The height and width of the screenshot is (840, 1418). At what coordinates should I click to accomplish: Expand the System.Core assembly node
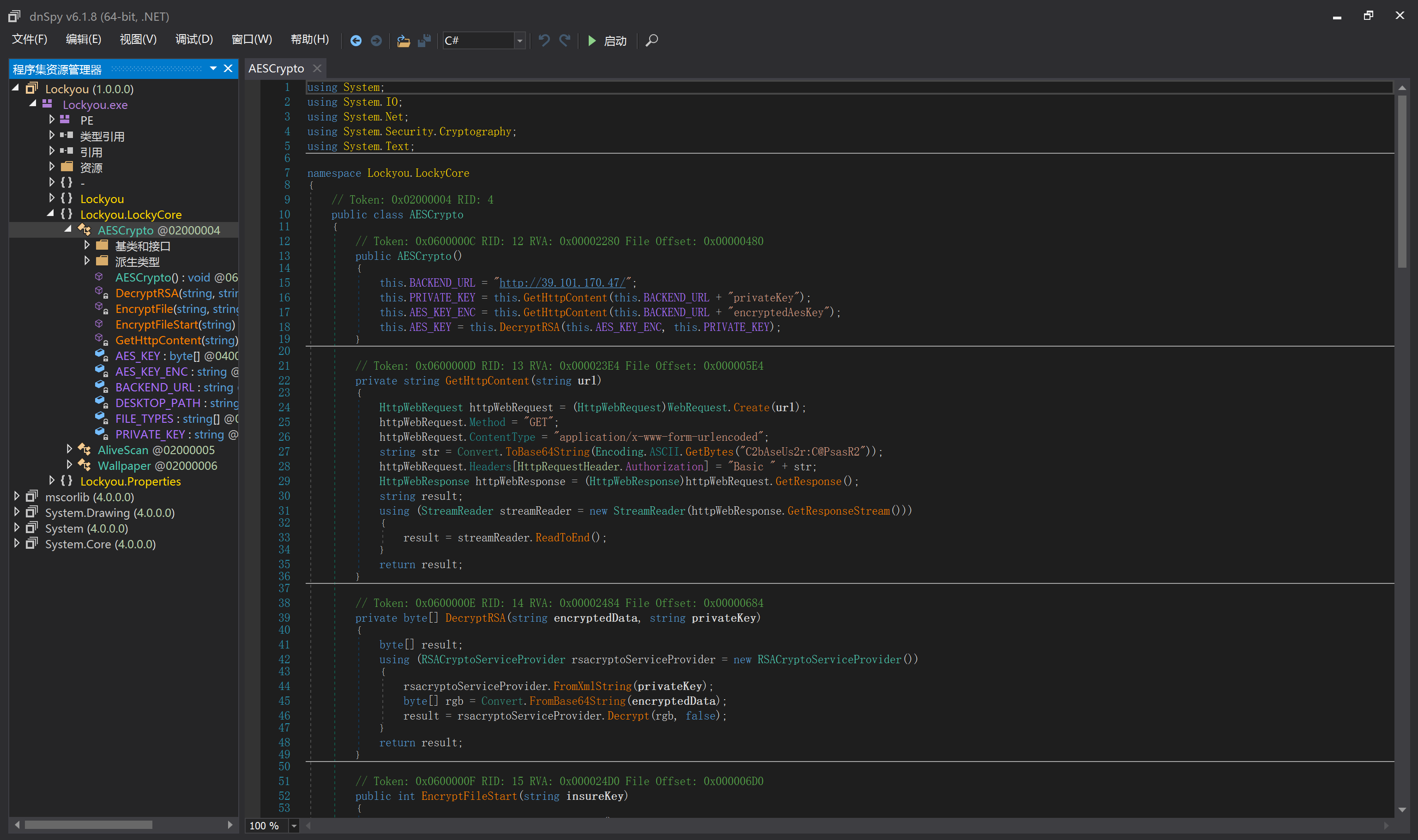(17, 543)
